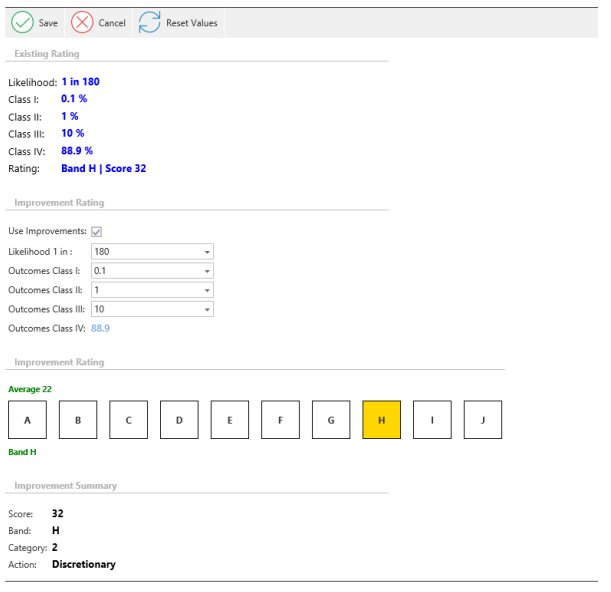Open the Likelihood 1 in dropdown
Screen dimensions: 611x592
(206, 252)
